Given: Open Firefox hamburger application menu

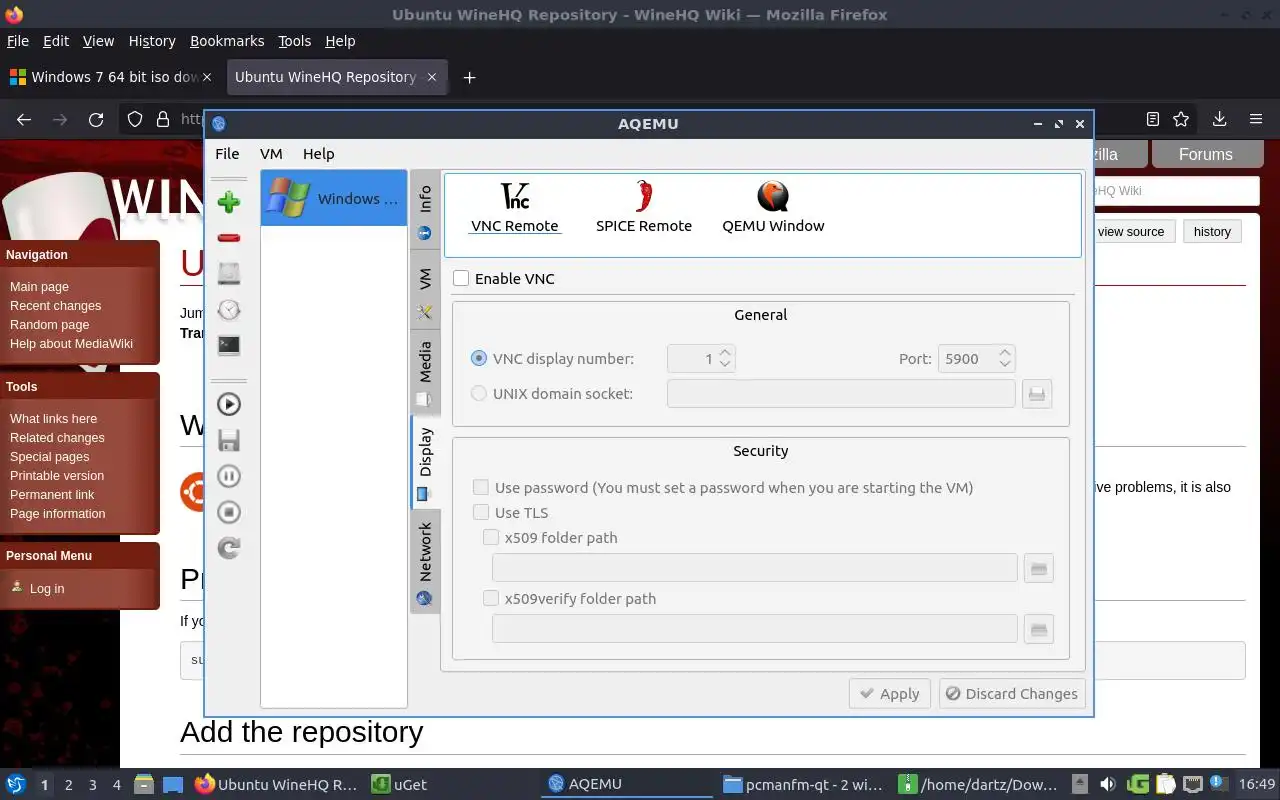Looking at the screenshot, I should (x=1256, y=119).
